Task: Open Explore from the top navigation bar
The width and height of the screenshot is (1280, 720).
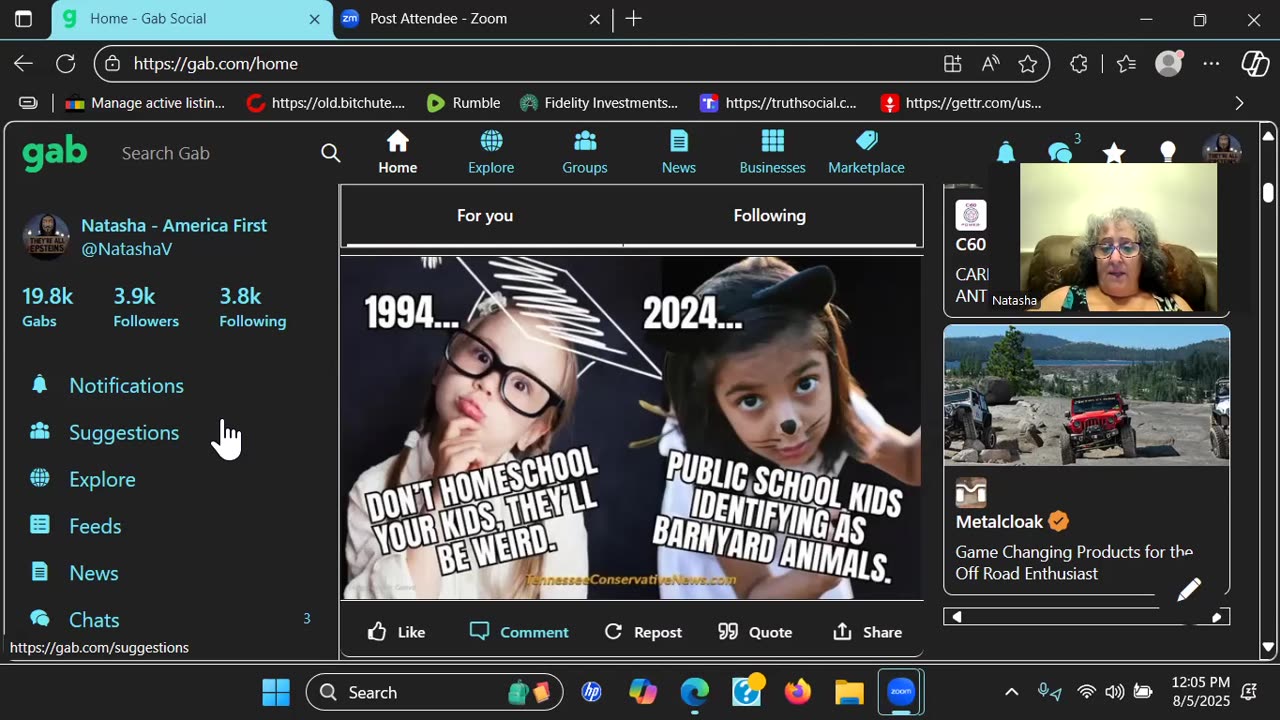Action: (x=491, y=153)
